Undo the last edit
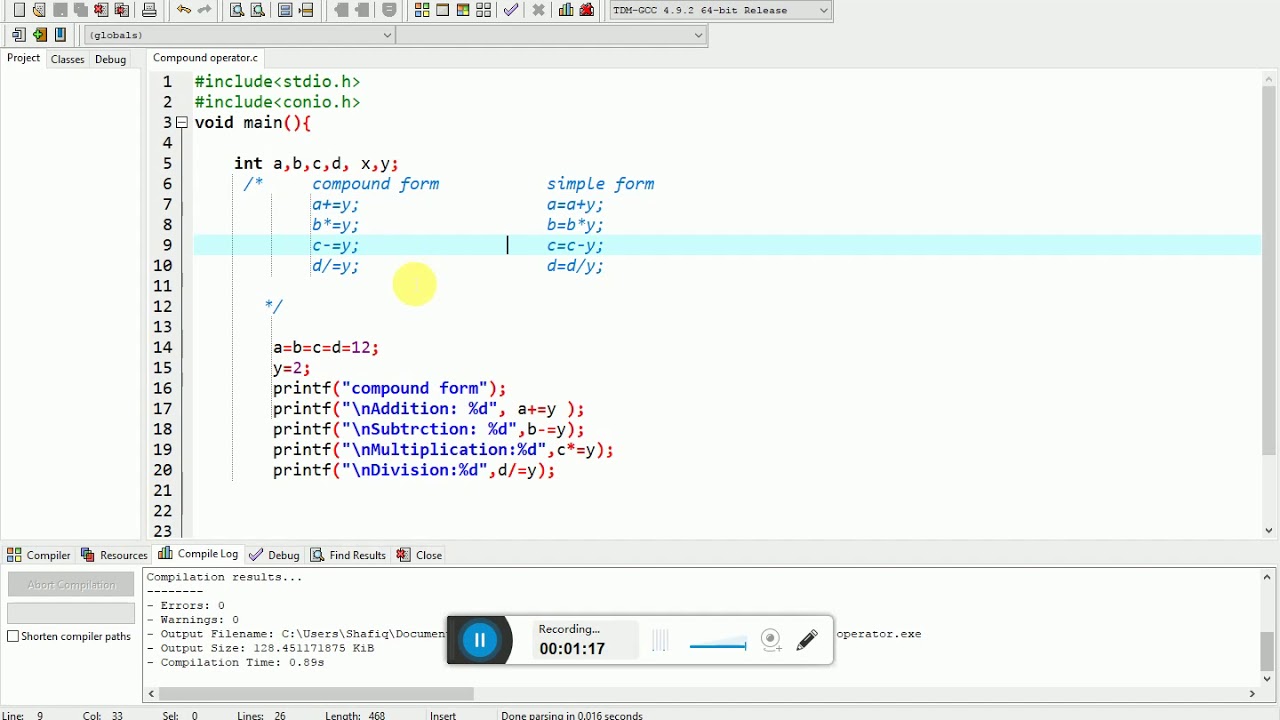The height and width of the screenshot is (720, 1280). (184, 10)
